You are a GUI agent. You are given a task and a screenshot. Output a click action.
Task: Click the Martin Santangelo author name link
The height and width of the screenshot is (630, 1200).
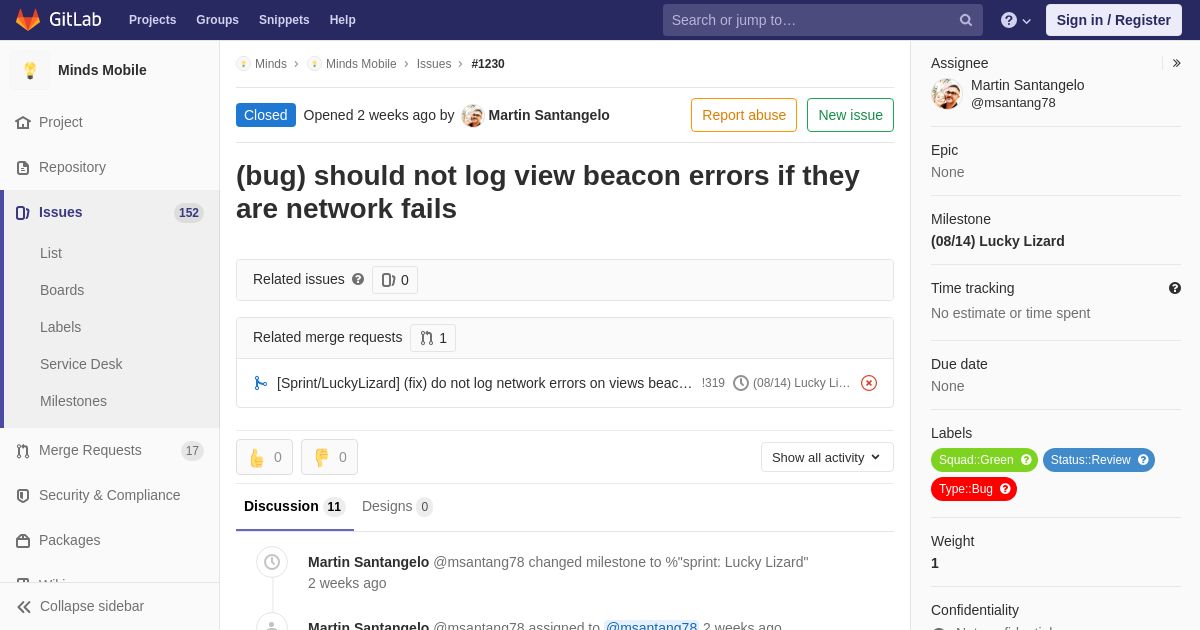point(549,115)
